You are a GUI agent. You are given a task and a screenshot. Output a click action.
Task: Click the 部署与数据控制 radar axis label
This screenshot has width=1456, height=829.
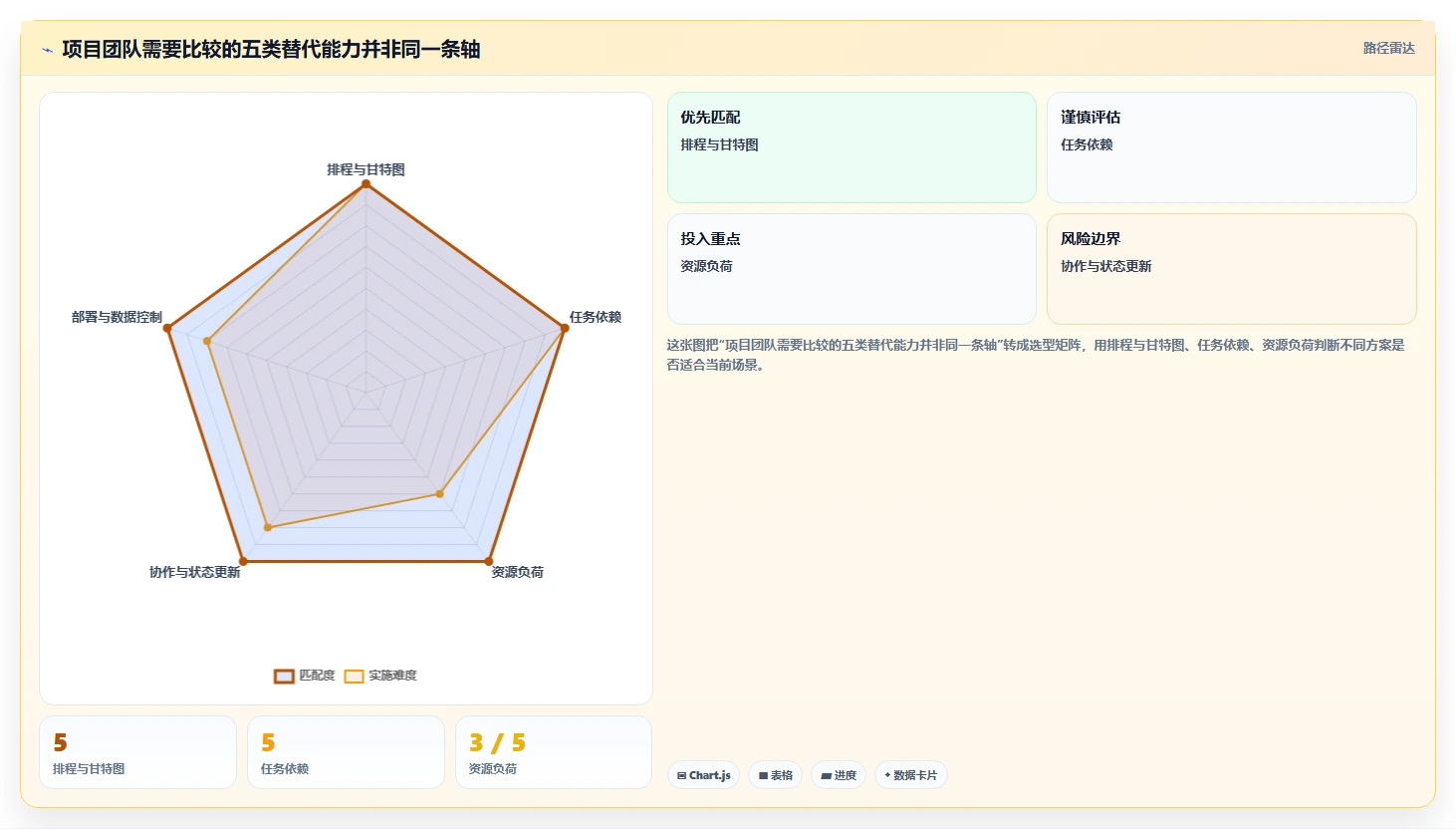click(x=117, y=317)
